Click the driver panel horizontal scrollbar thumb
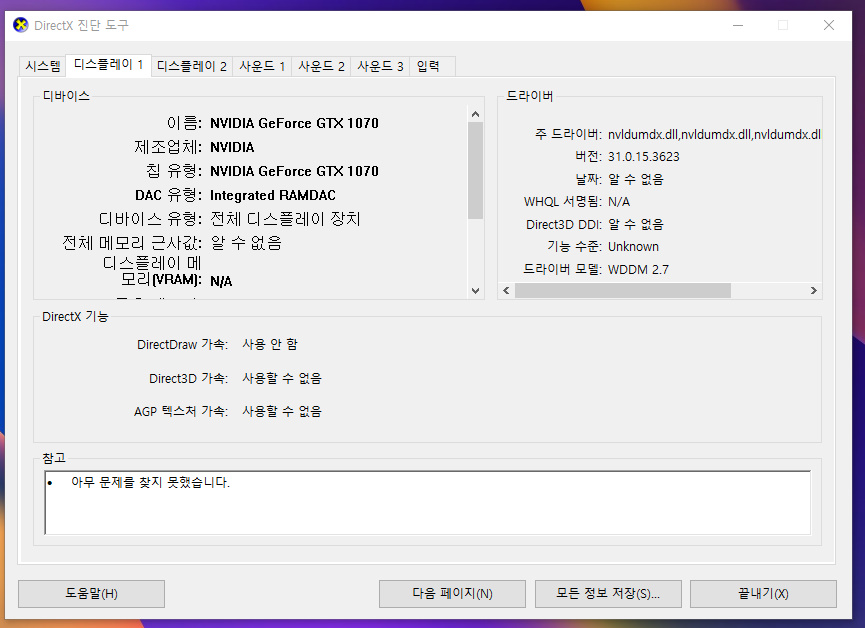Viewport: 865px width, 628px height. (x=623, y=291)
